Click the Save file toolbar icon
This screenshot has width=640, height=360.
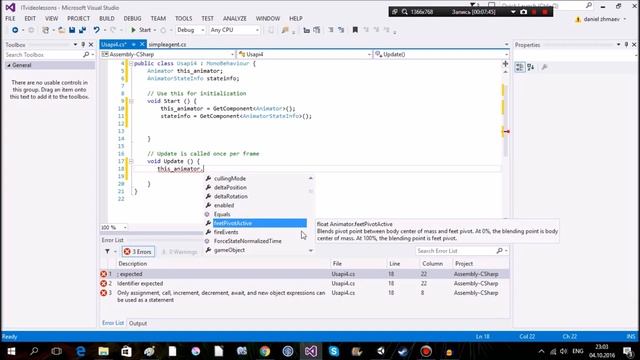click(72, 30)
